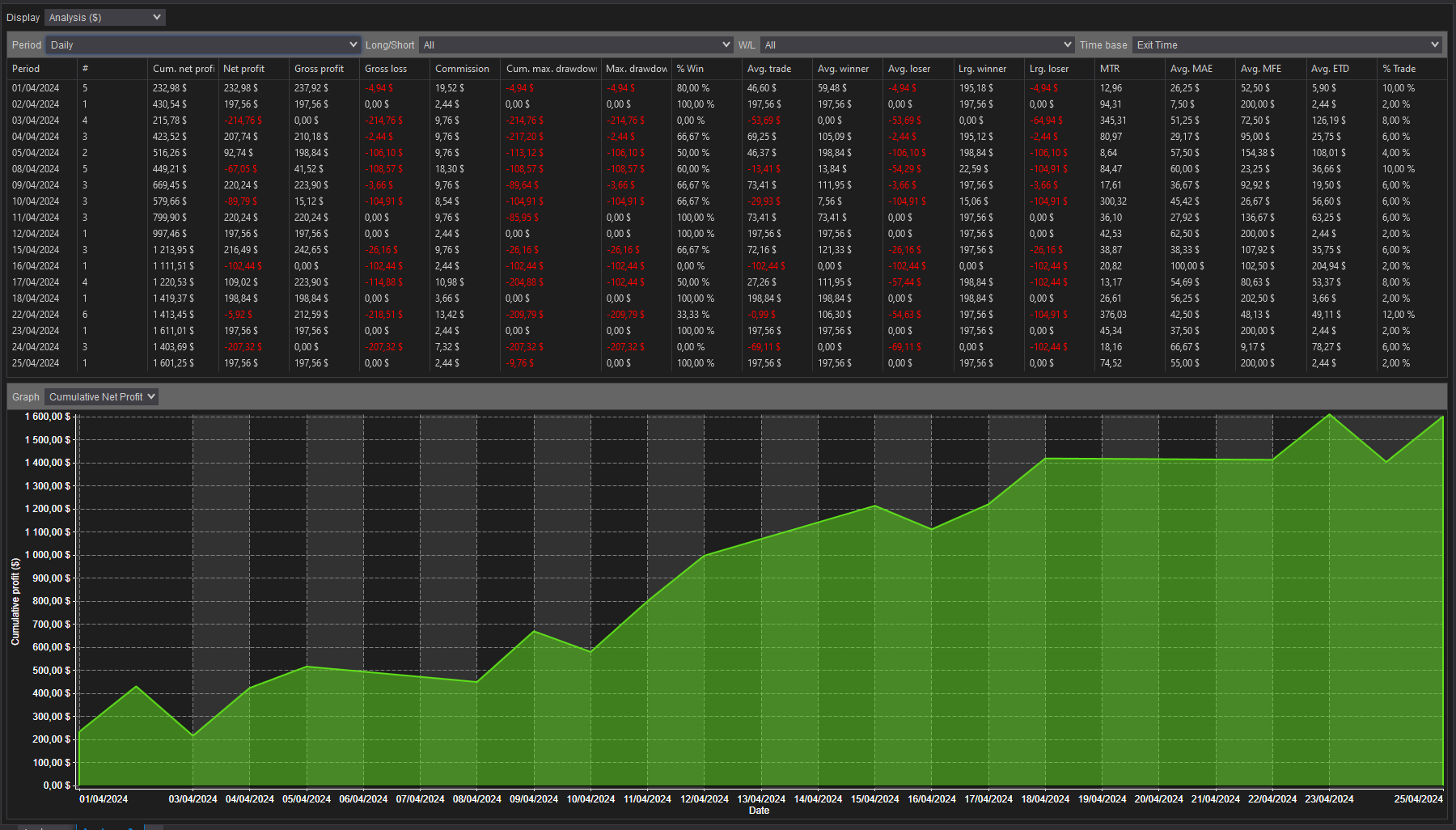Click Avg. ETD value 204,94 $

tap(1329, 266)
